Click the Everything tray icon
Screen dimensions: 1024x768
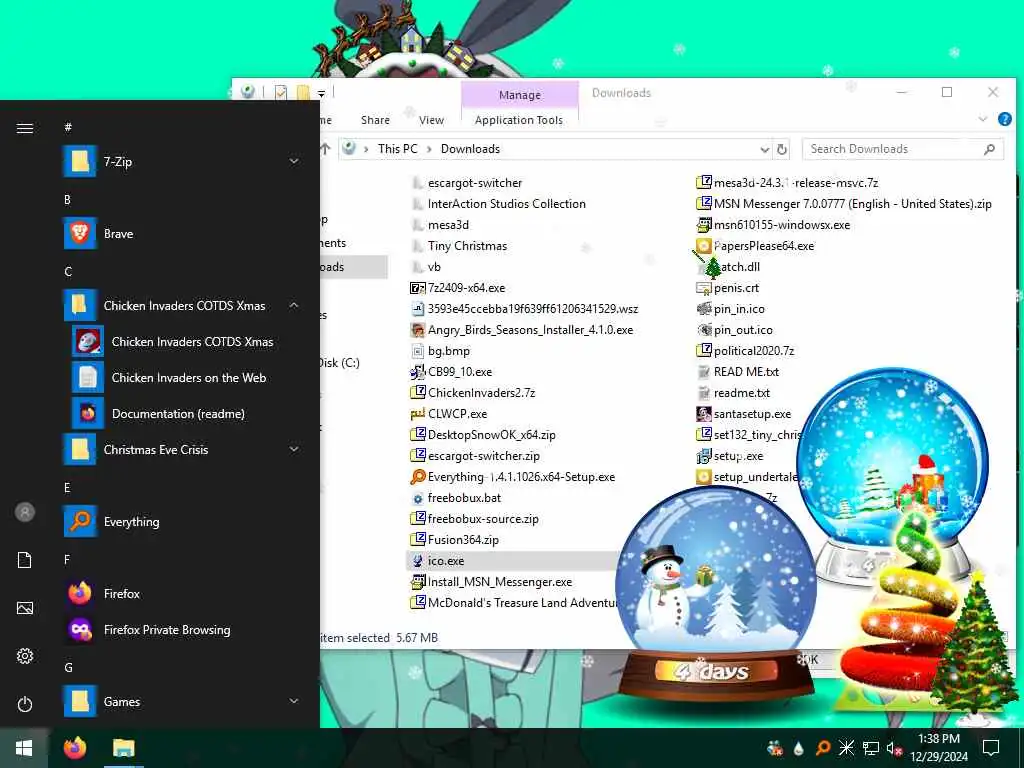pyautogui.click(x=823, y=748)
